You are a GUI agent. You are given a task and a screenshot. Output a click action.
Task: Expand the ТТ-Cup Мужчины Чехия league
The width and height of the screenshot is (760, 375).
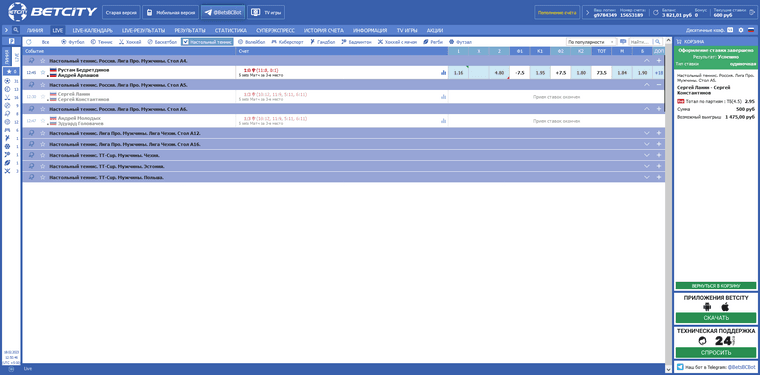pyautogui.click(x=647, y=156)
